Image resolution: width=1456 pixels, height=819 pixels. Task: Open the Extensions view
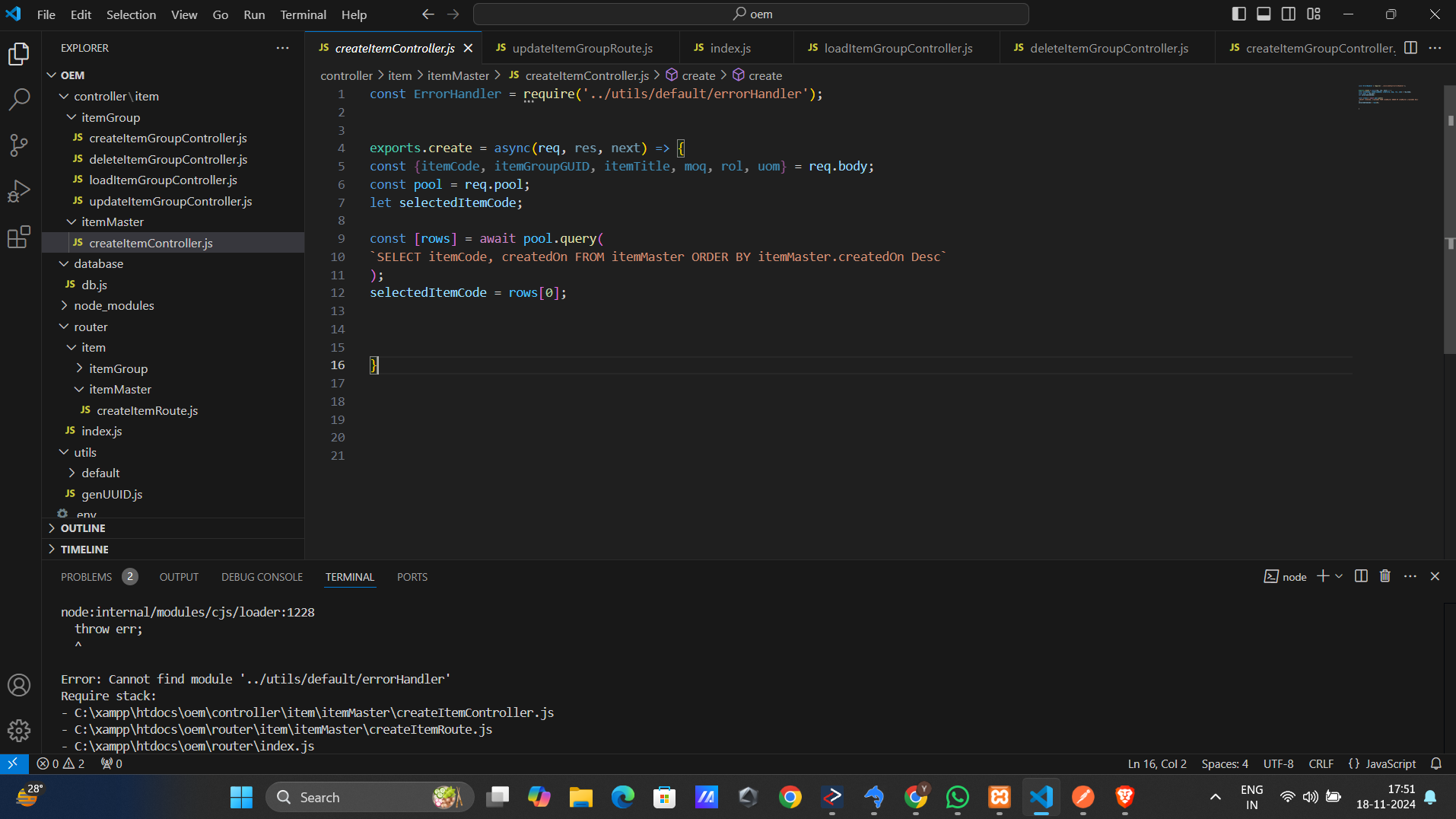(x=19, y=237)
